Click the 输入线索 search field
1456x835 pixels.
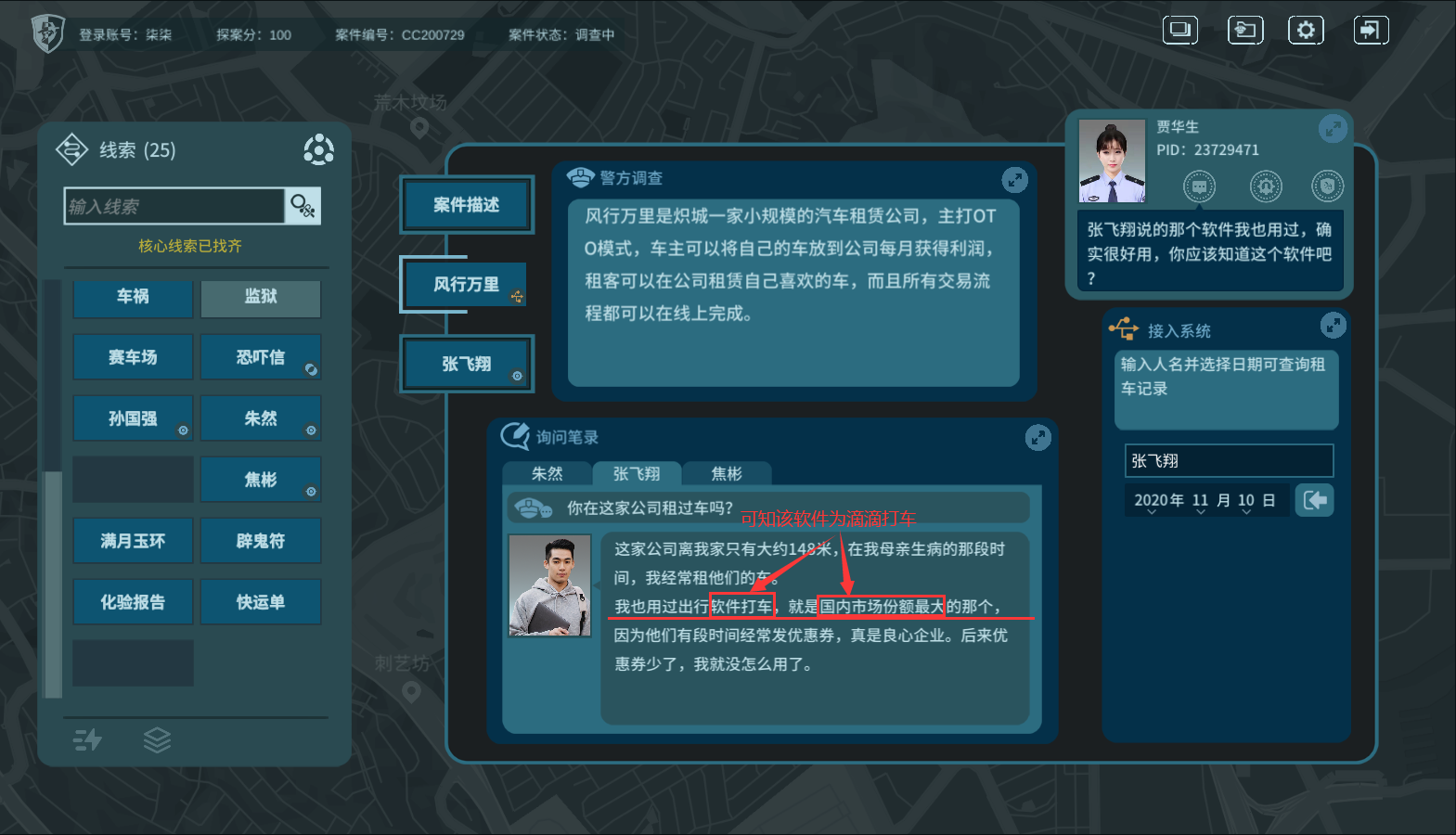[174, 206]
